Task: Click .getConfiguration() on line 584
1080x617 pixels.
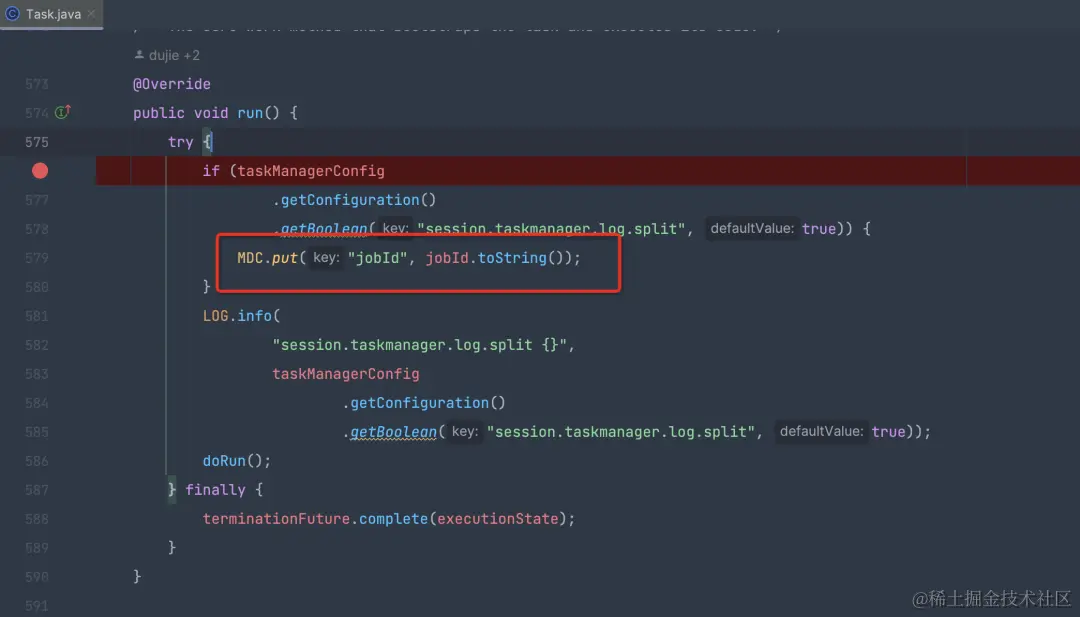Action: pos(424,403)
